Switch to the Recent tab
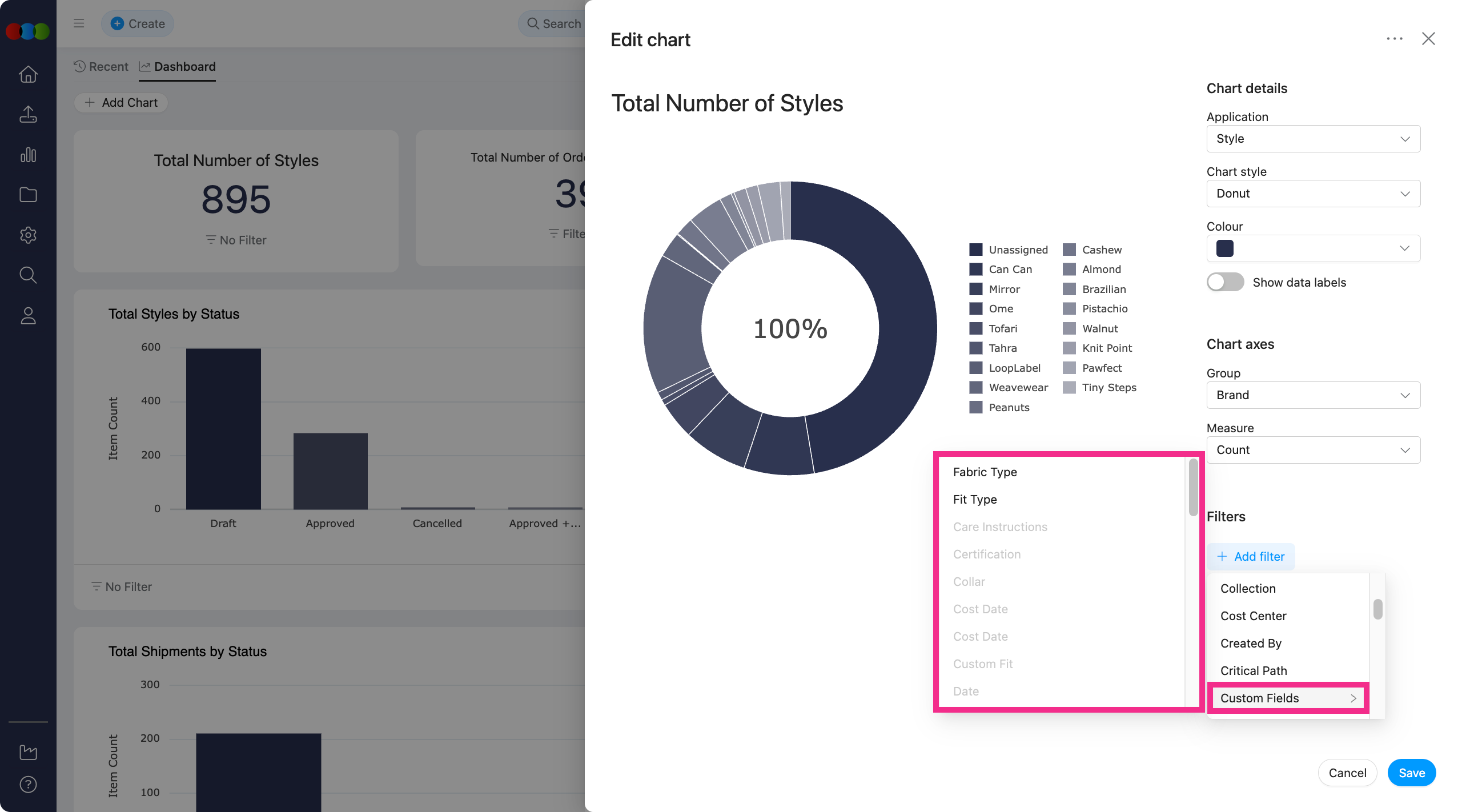 pyautogui.click(x=101, y=66)
